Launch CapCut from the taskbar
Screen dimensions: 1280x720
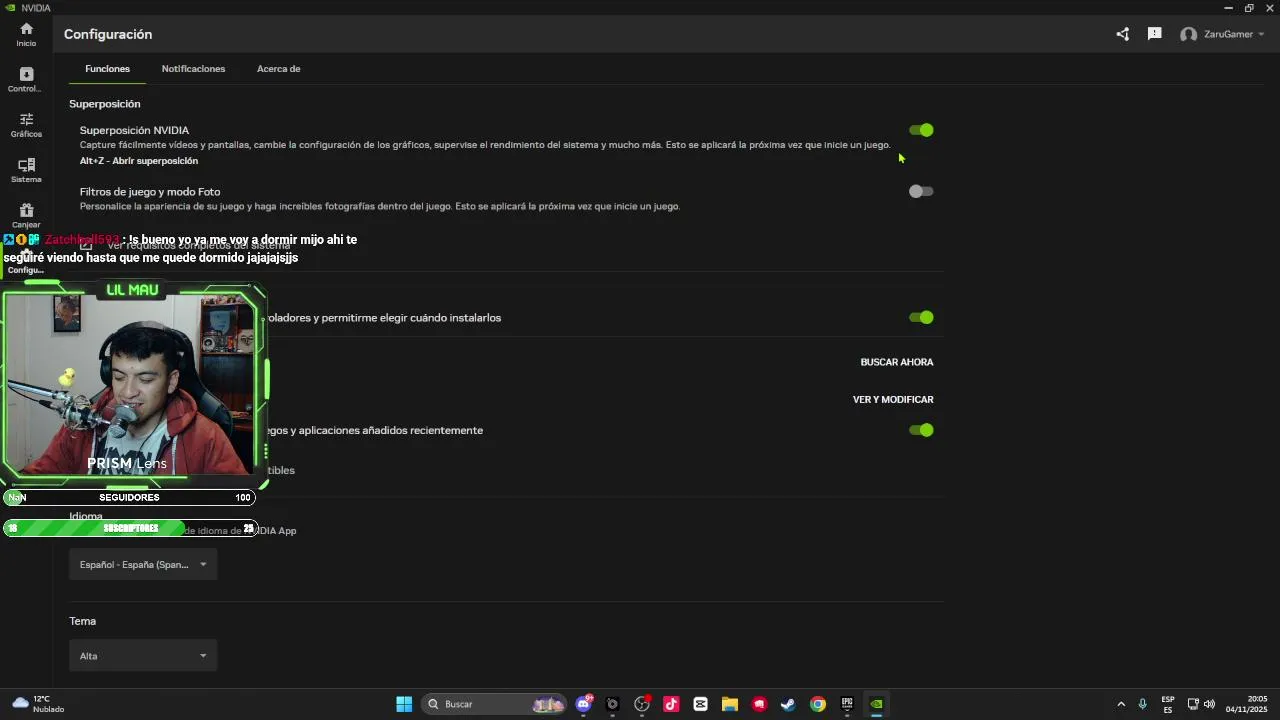(x=700, y=704)
